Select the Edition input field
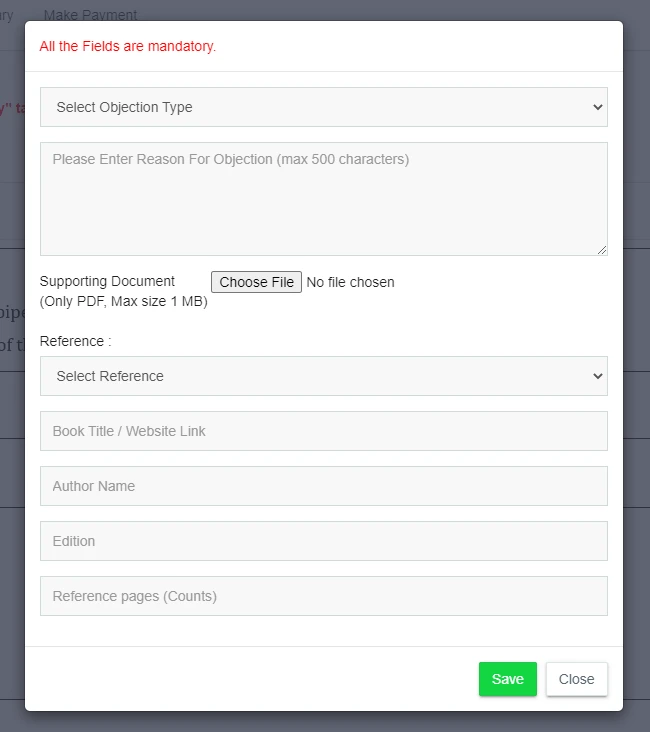This screenshot has height=732, width=650. coord(323,541)
